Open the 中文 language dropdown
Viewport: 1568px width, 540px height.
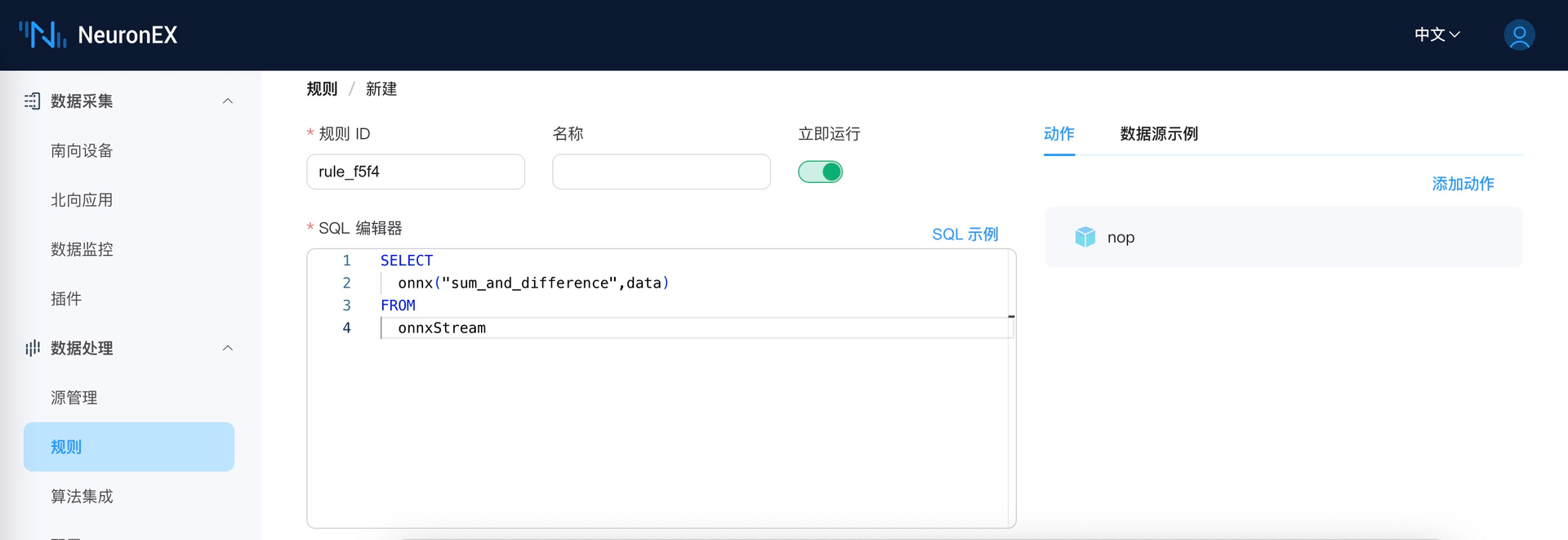click(1437, 34)
